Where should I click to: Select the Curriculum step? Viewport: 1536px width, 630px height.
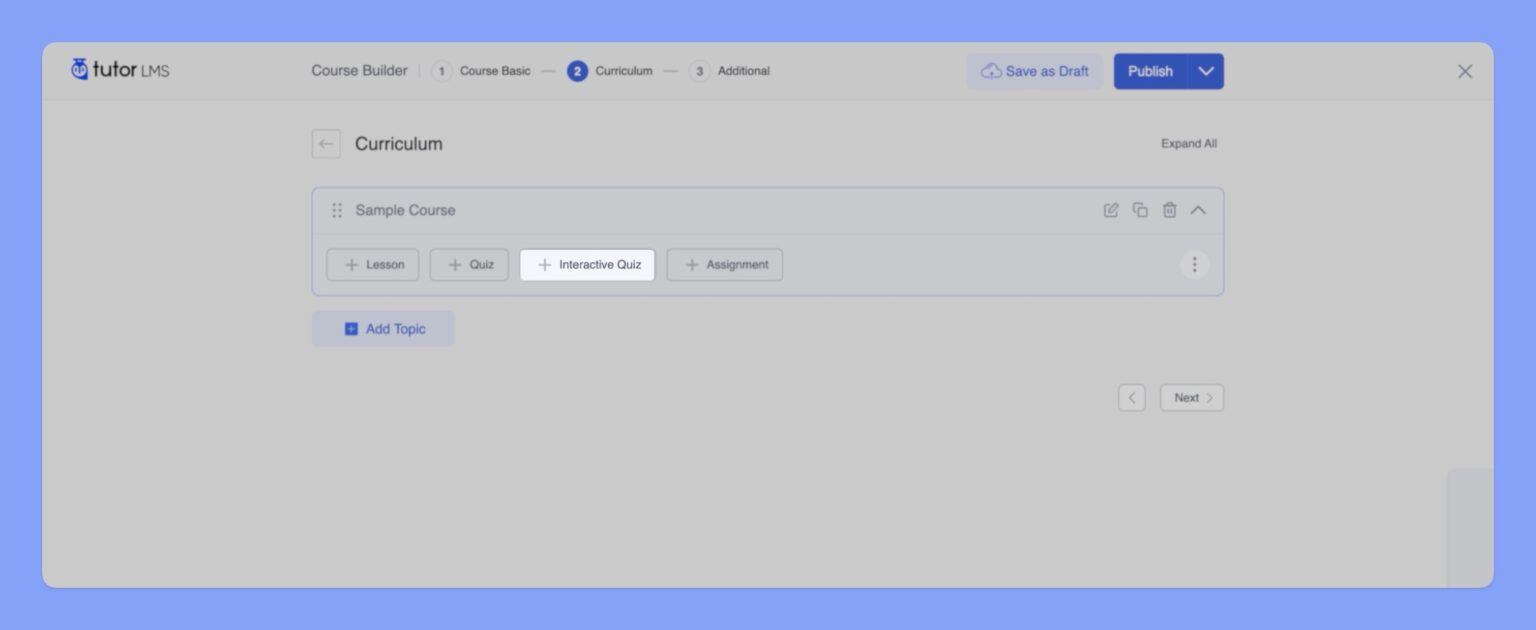(x=611, y=71)
